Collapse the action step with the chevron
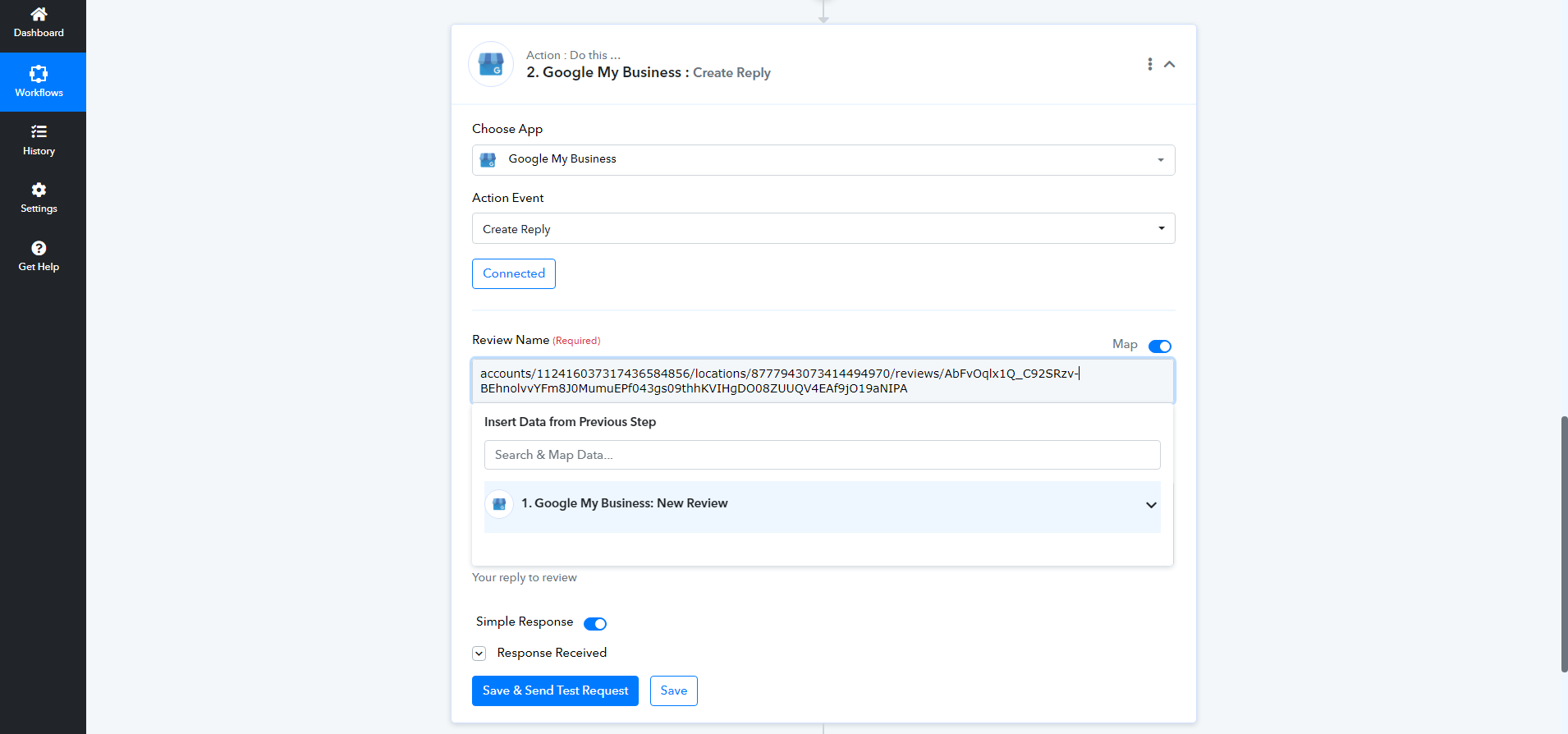Image resolution: width=1568 pixels, height=734 pixels. (x=1170, y=64)
